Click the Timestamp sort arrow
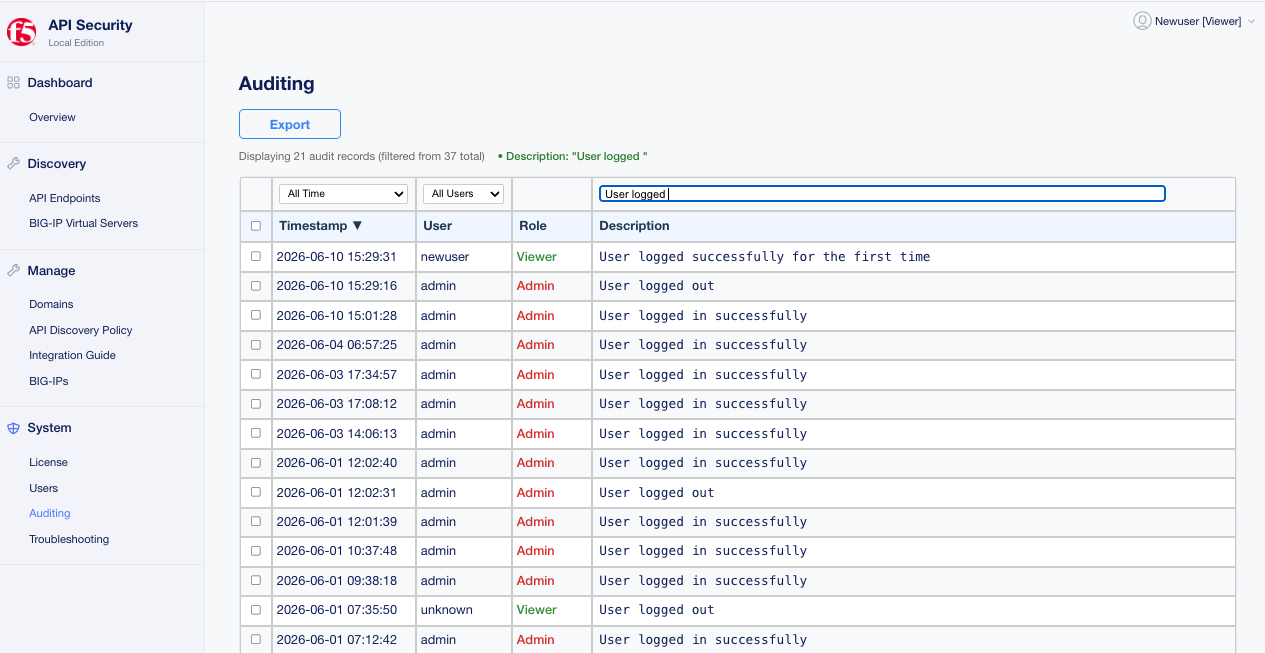 tap(357, 226)
